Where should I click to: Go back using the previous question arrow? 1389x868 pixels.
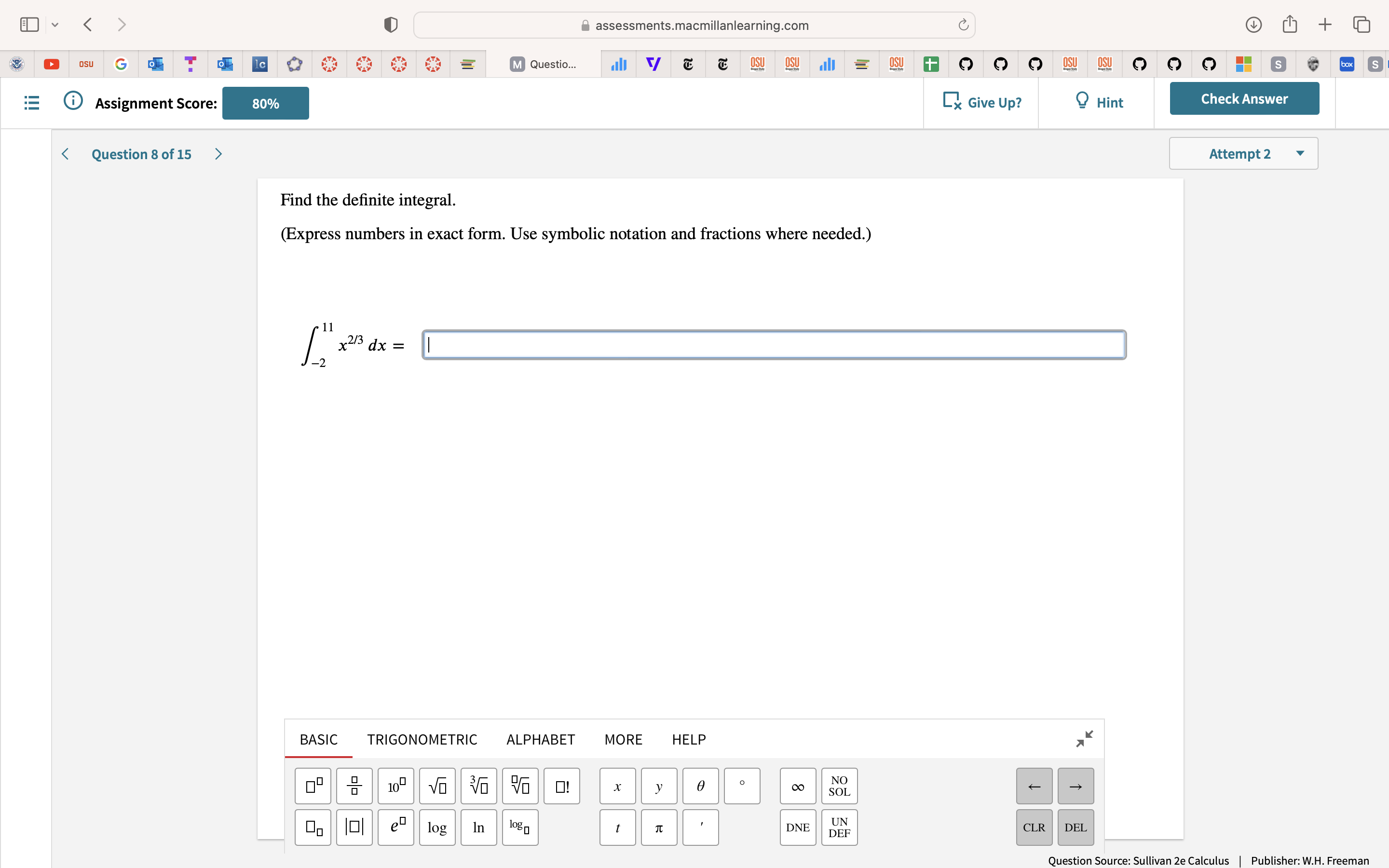point(65,153)
